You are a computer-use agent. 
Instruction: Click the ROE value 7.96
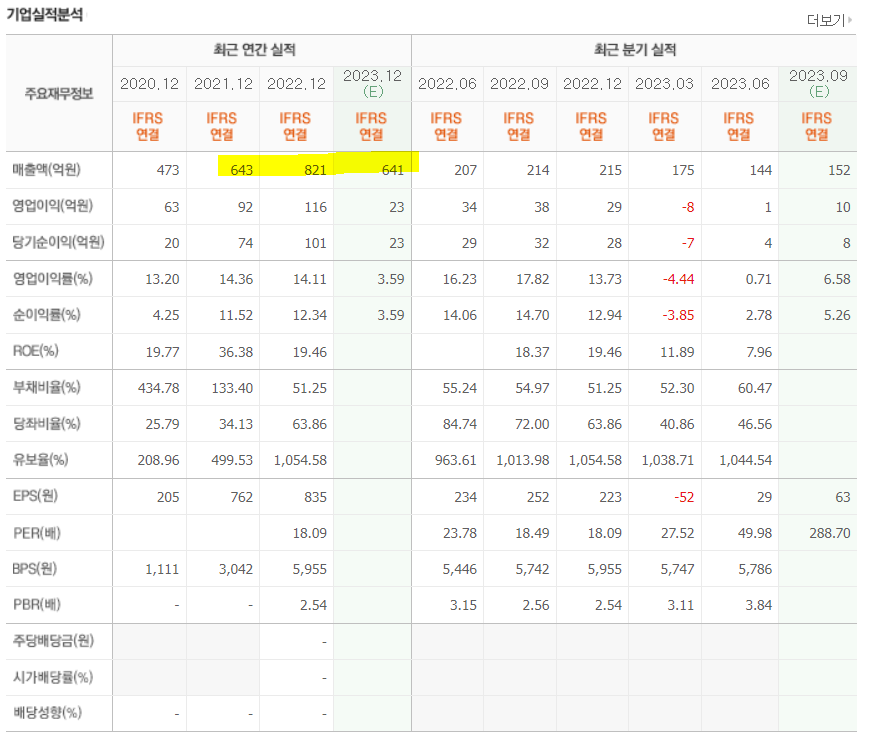point(758,352)
